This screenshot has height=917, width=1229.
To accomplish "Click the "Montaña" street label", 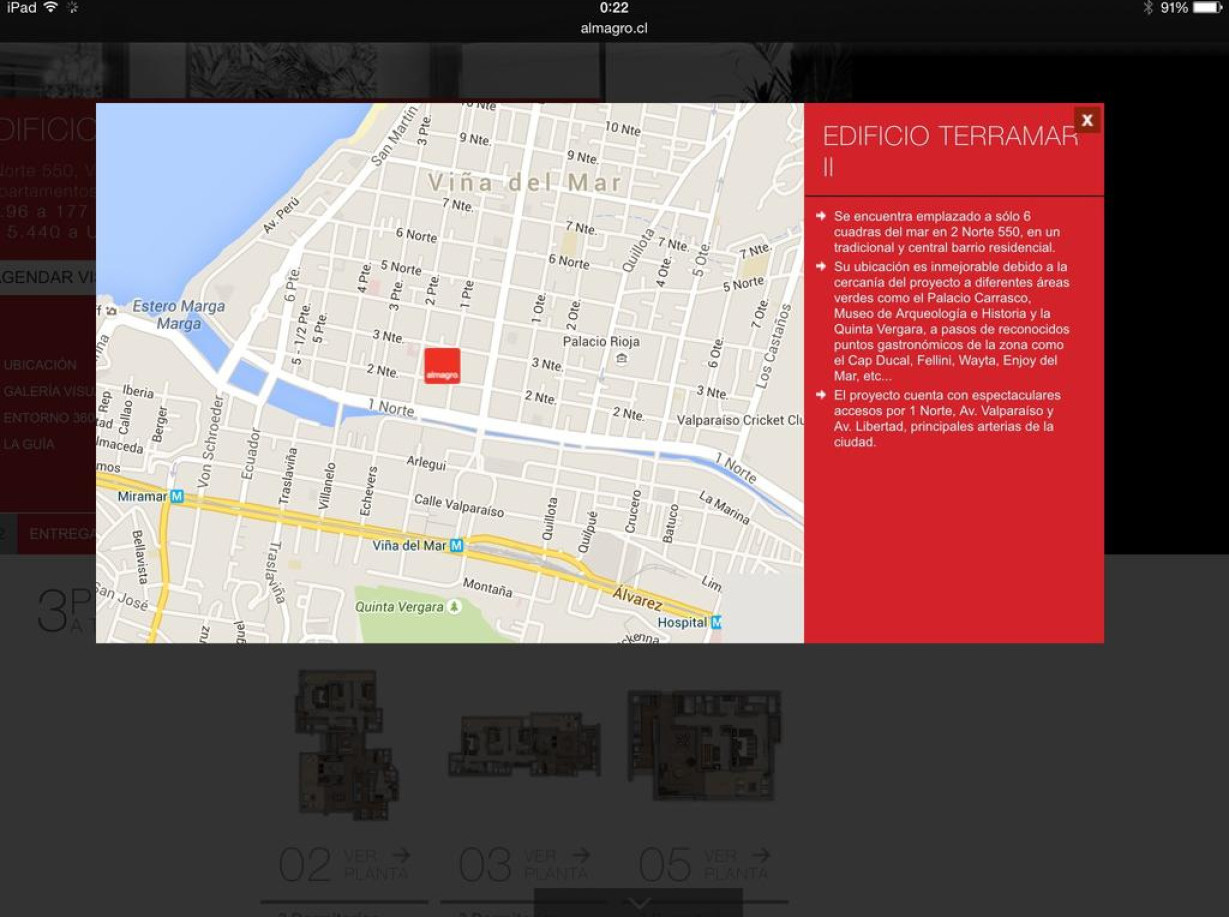I will 488,589.
